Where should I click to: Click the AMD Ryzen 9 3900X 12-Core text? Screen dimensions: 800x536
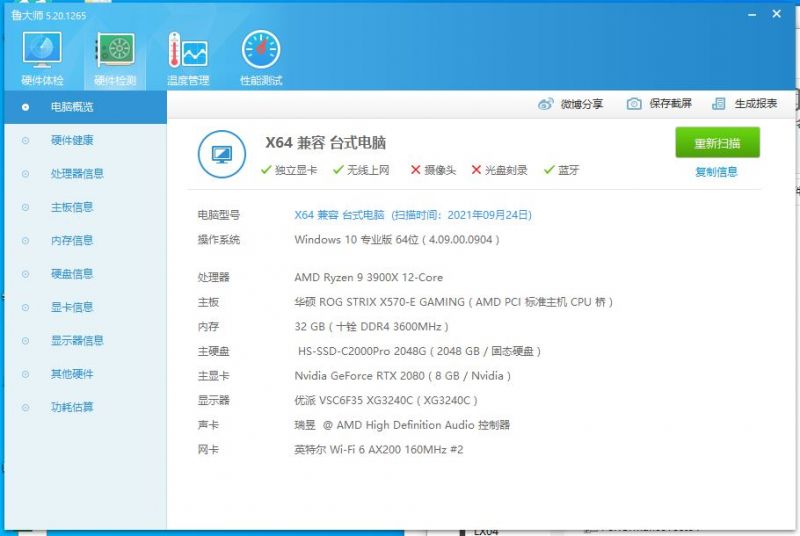(368, 277)
